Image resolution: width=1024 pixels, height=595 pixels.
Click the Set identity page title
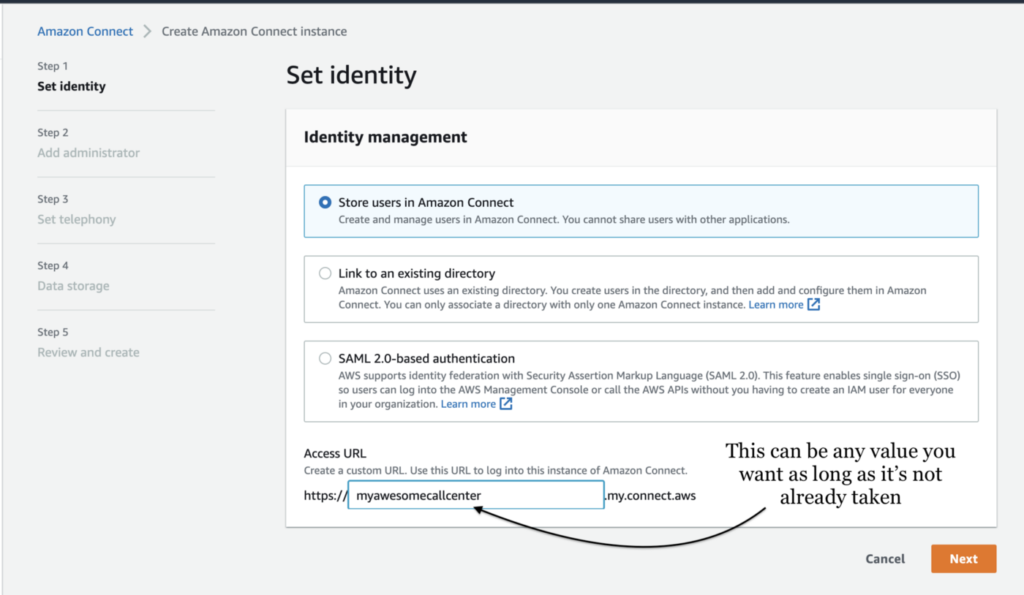pyautogui.click(x=351, y=75)
